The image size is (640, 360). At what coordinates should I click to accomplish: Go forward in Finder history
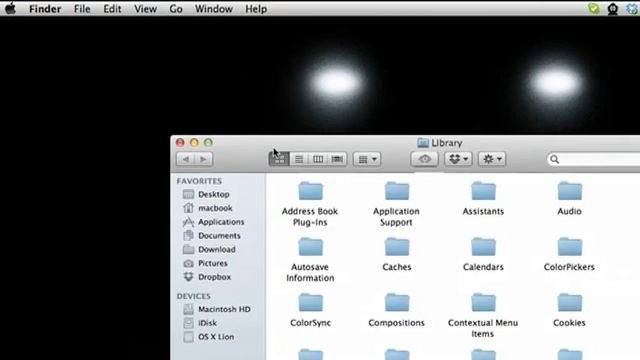point(204,159)
